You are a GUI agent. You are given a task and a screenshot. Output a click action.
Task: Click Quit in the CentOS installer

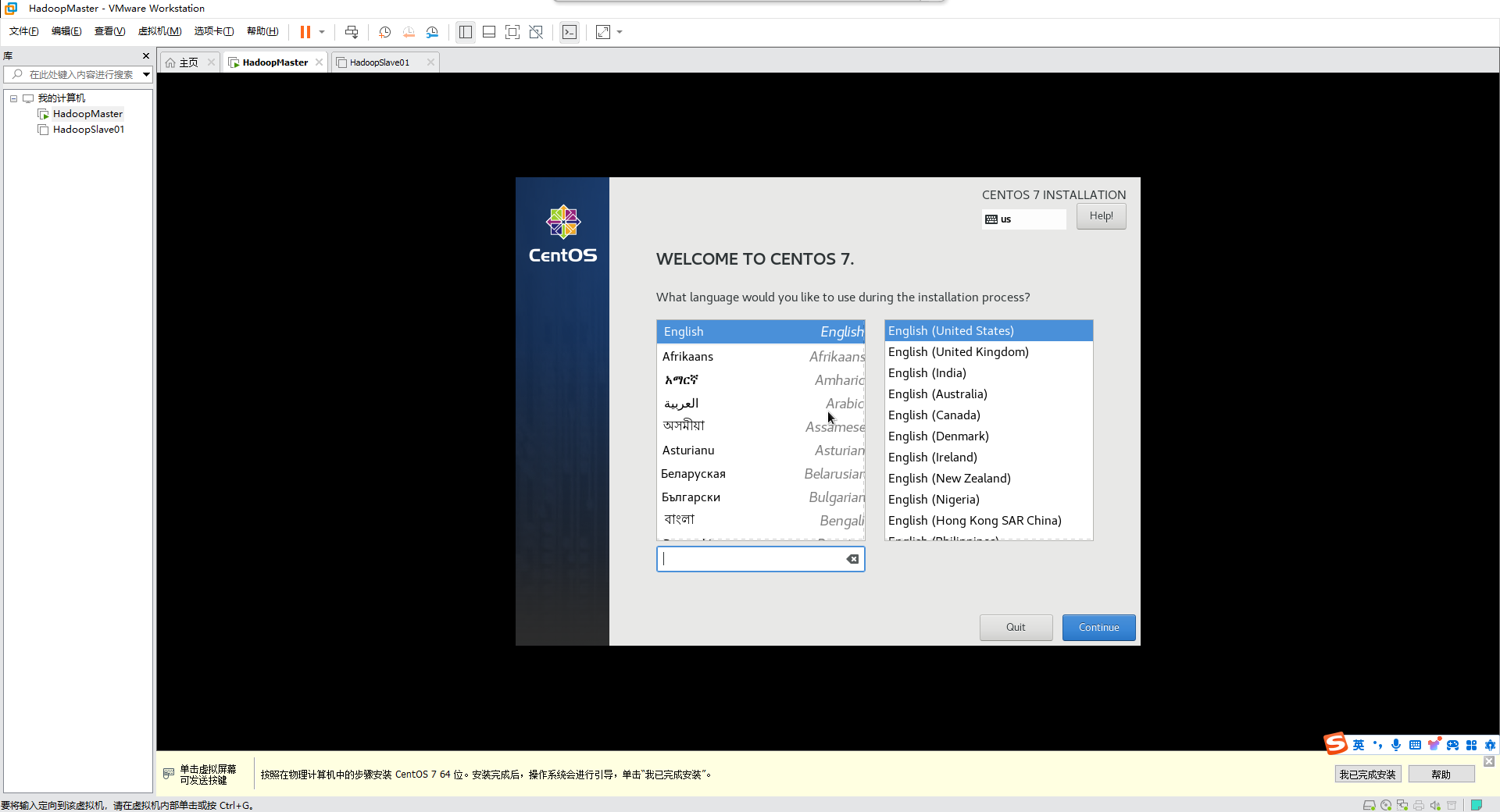click(x=1016, y=628)
